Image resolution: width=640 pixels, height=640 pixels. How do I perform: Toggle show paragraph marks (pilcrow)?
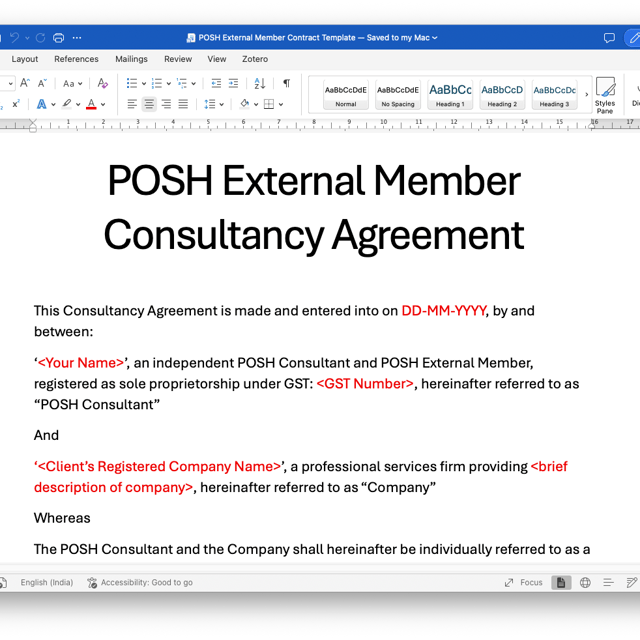pos(287,83)
